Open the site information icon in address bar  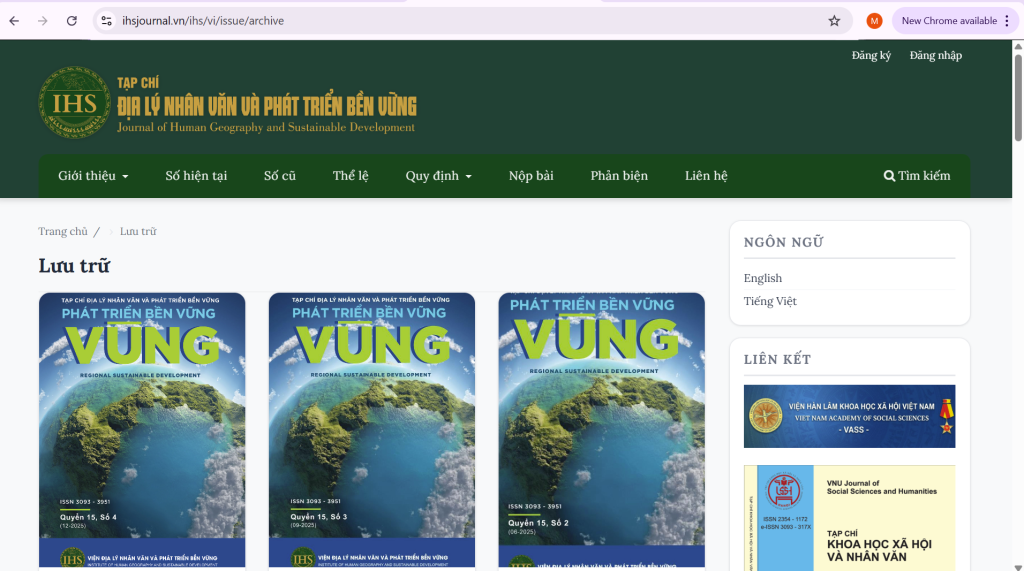108,21
